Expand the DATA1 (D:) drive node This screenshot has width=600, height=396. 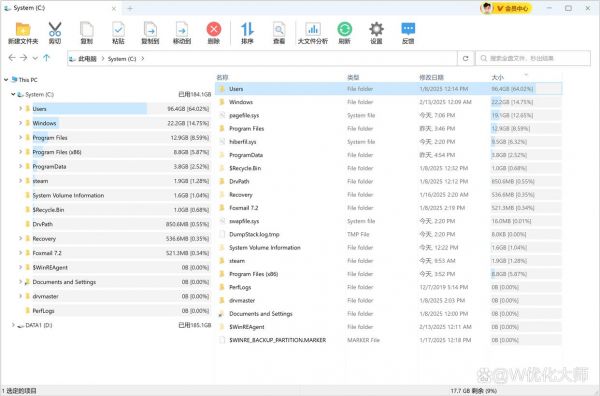13,325
